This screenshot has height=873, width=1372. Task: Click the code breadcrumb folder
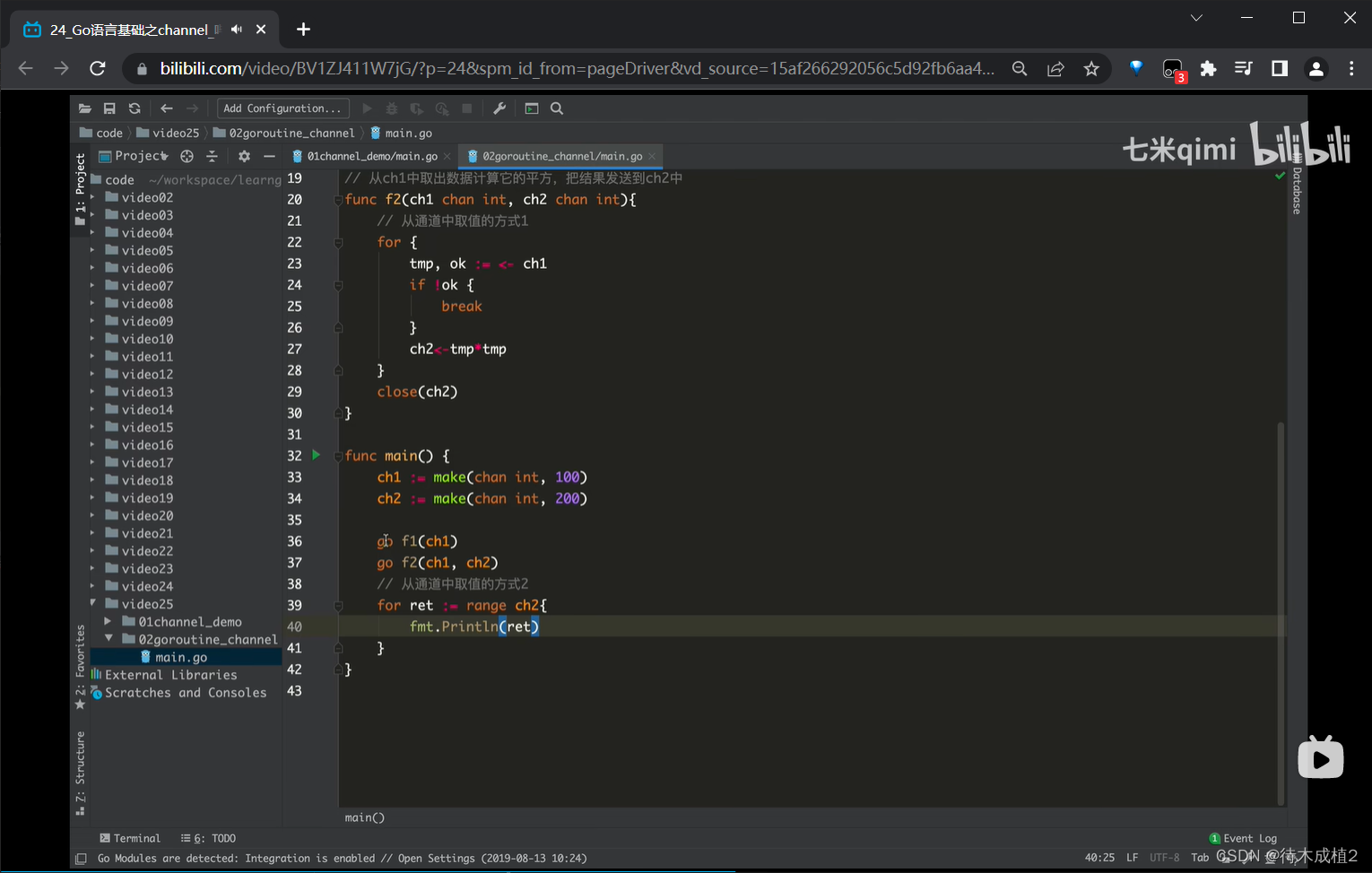click(101, 133)
